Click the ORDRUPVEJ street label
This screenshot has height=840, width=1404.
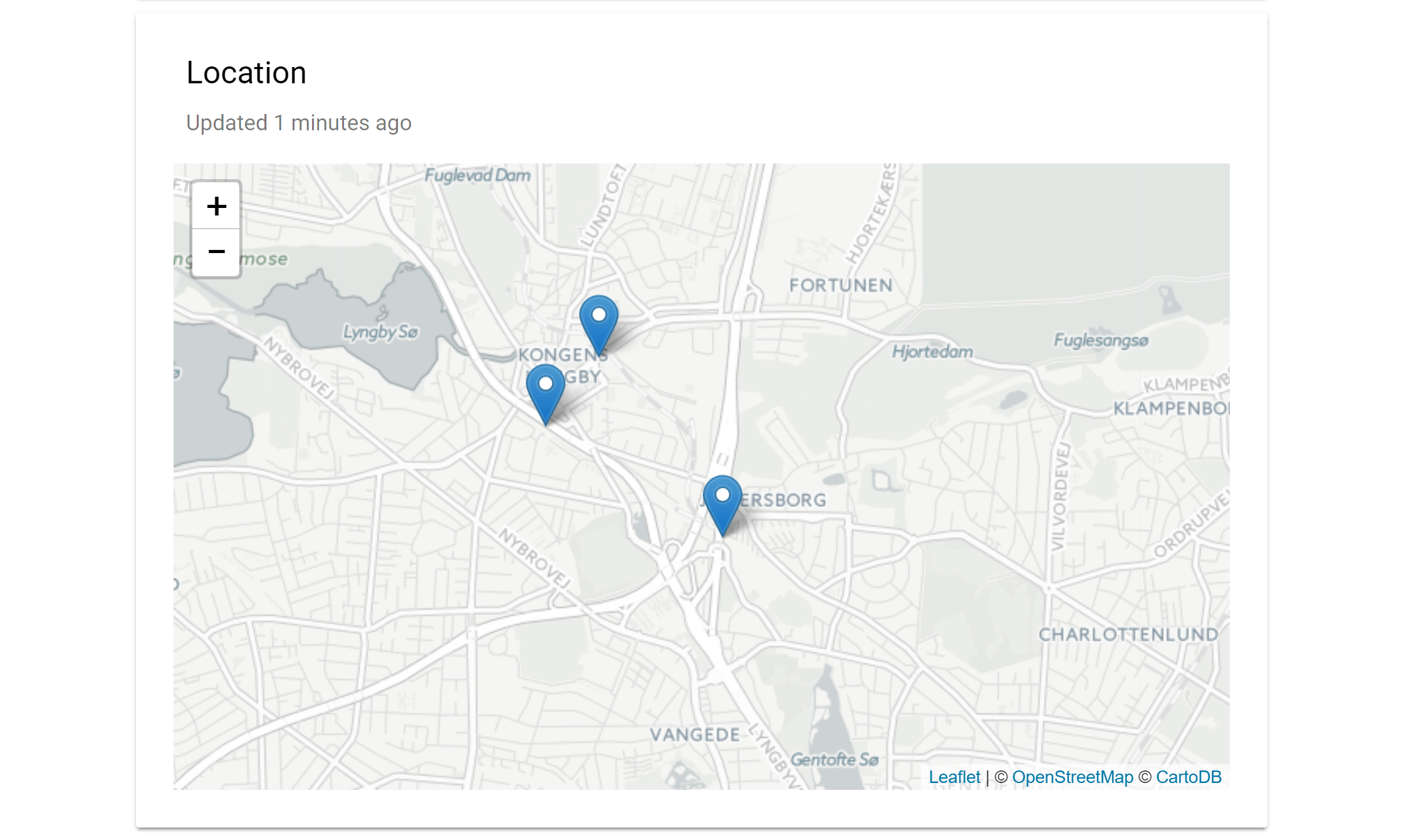tap(1191, 524)
